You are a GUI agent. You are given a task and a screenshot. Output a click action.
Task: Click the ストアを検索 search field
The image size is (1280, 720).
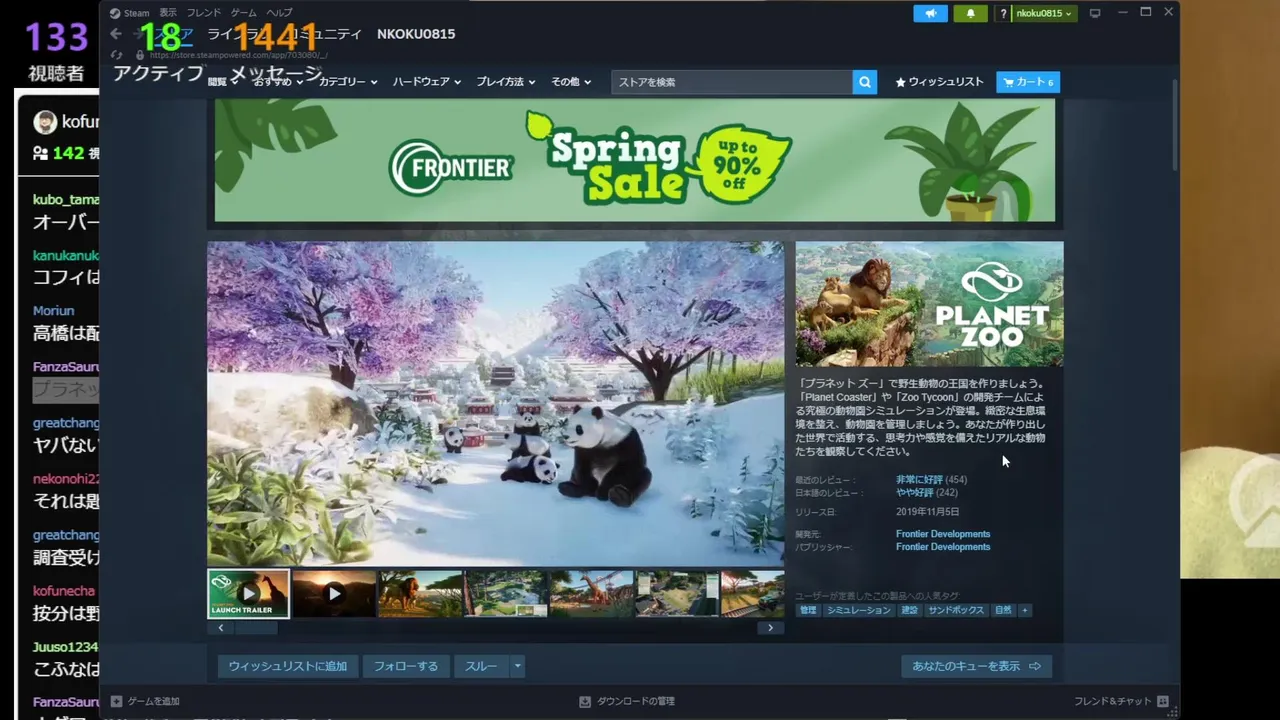(732, 82)
